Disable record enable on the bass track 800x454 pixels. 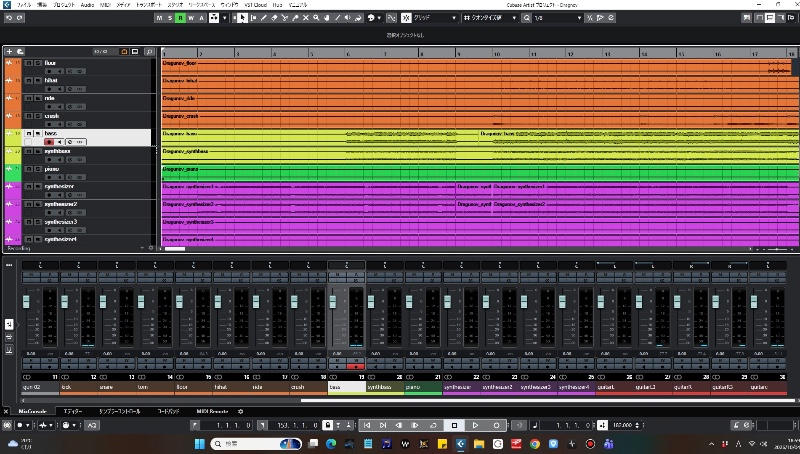click(49, 142)
